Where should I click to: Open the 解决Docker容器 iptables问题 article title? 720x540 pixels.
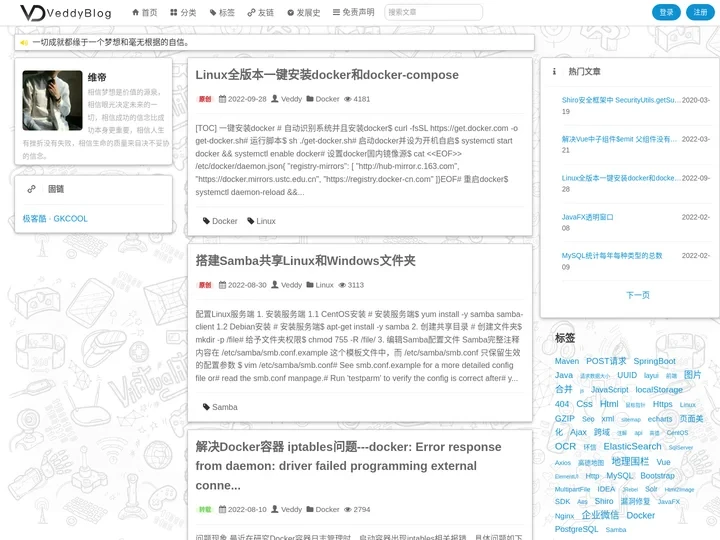tap(349, 466)
